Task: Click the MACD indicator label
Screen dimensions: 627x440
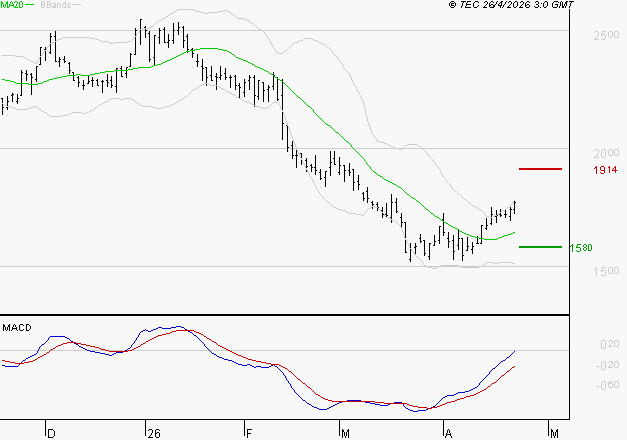Action: click(x=17, y=328)
